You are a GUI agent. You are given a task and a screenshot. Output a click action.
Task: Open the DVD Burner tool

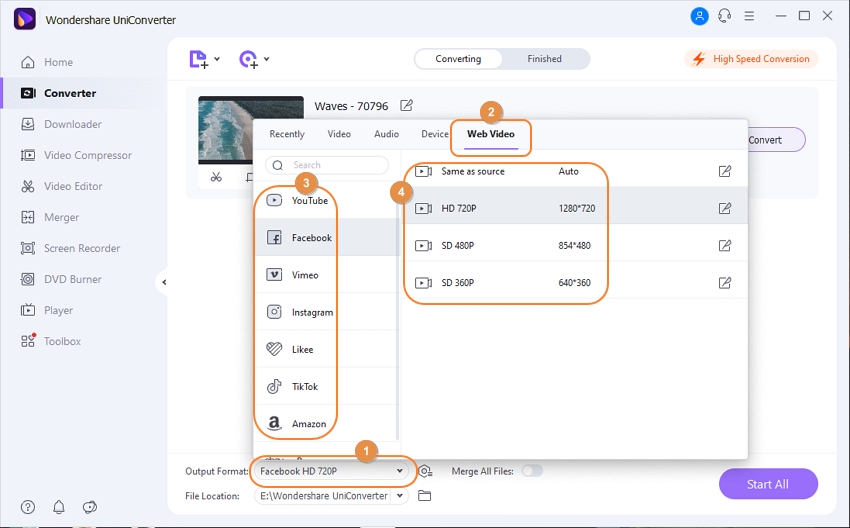click(61, 279)
